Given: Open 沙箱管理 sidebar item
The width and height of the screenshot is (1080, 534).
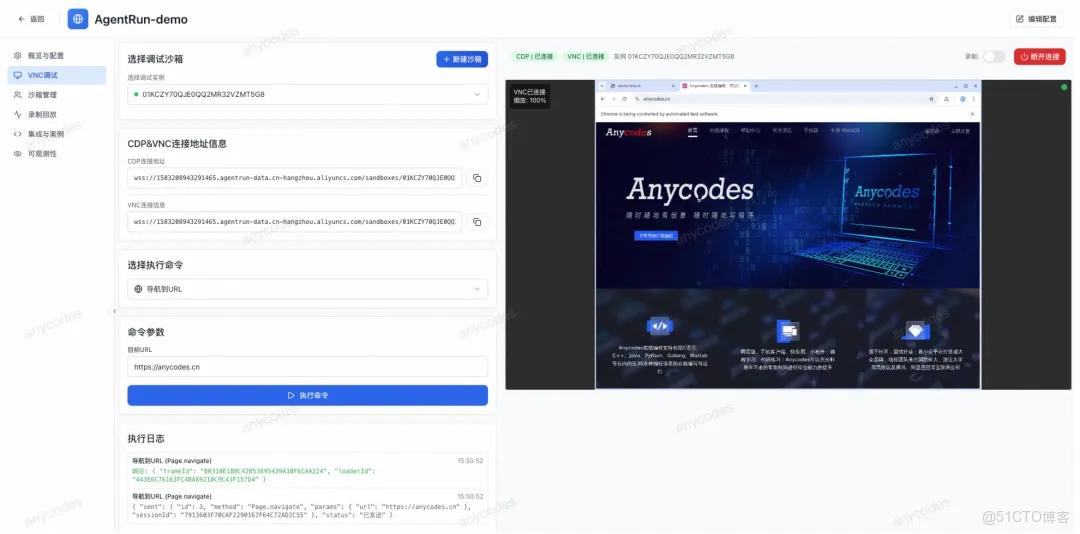Looking at the screenshot, I should click(x=56, y=95).
